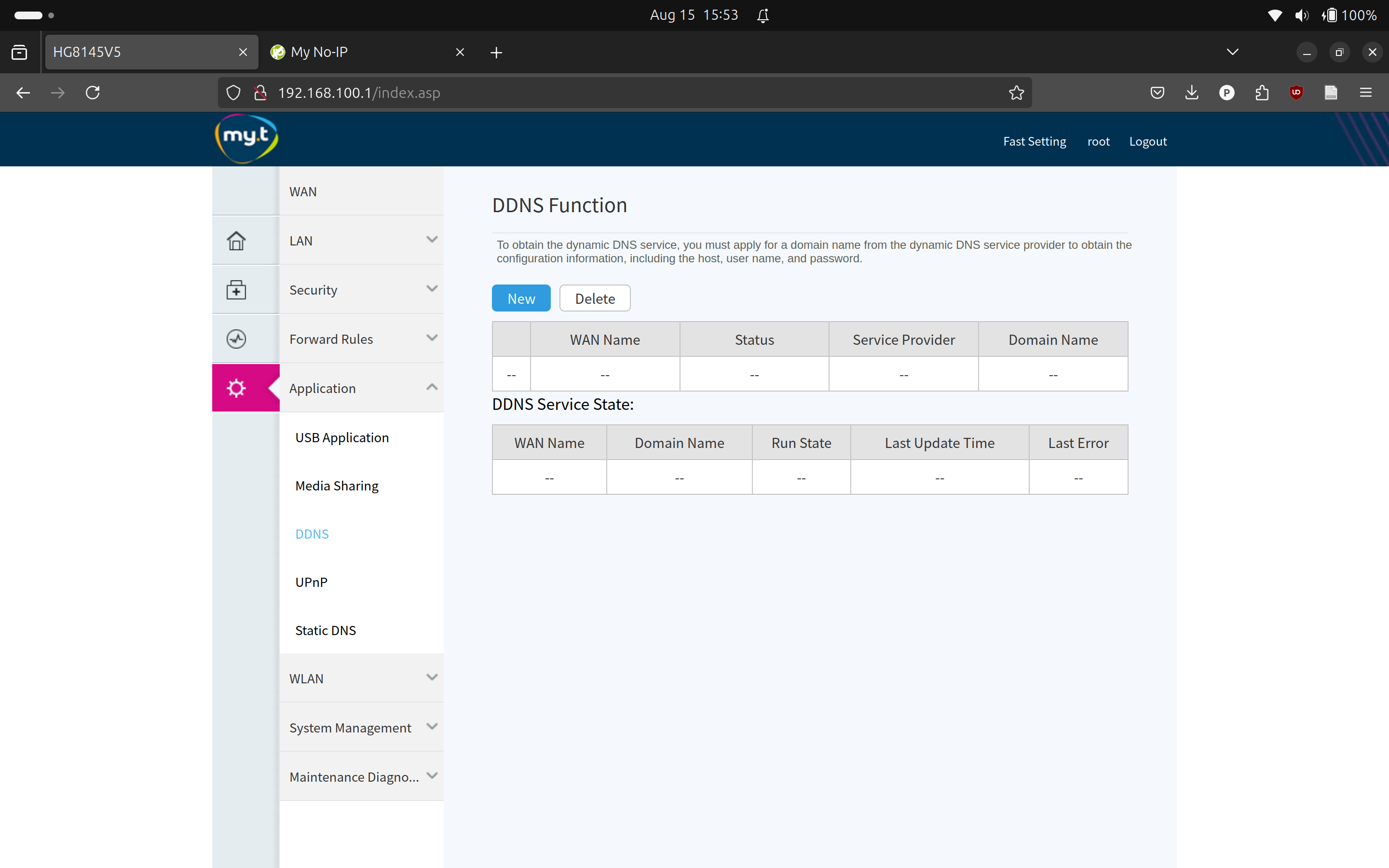The width and height of the screenshot is (1389, 868).
Task: Click the Delete button for DDNS entry
Action: [595, 298]
